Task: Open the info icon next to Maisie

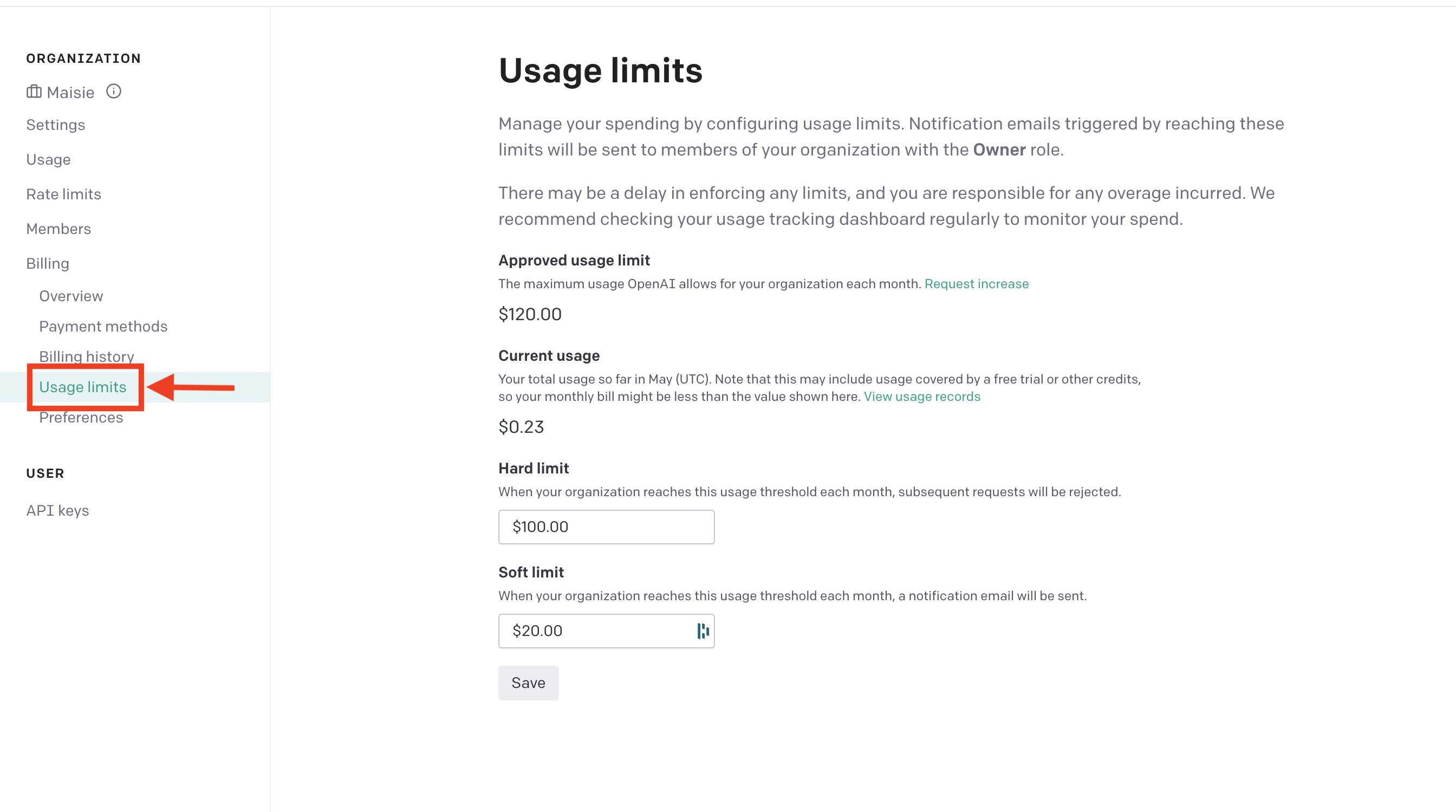Action: (114, 91)
